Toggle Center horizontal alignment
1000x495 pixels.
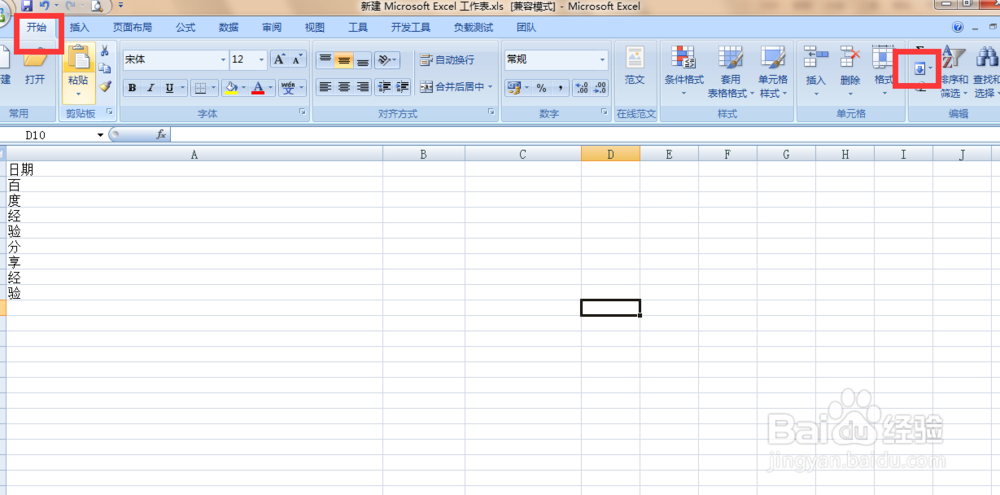click(344, 87)
